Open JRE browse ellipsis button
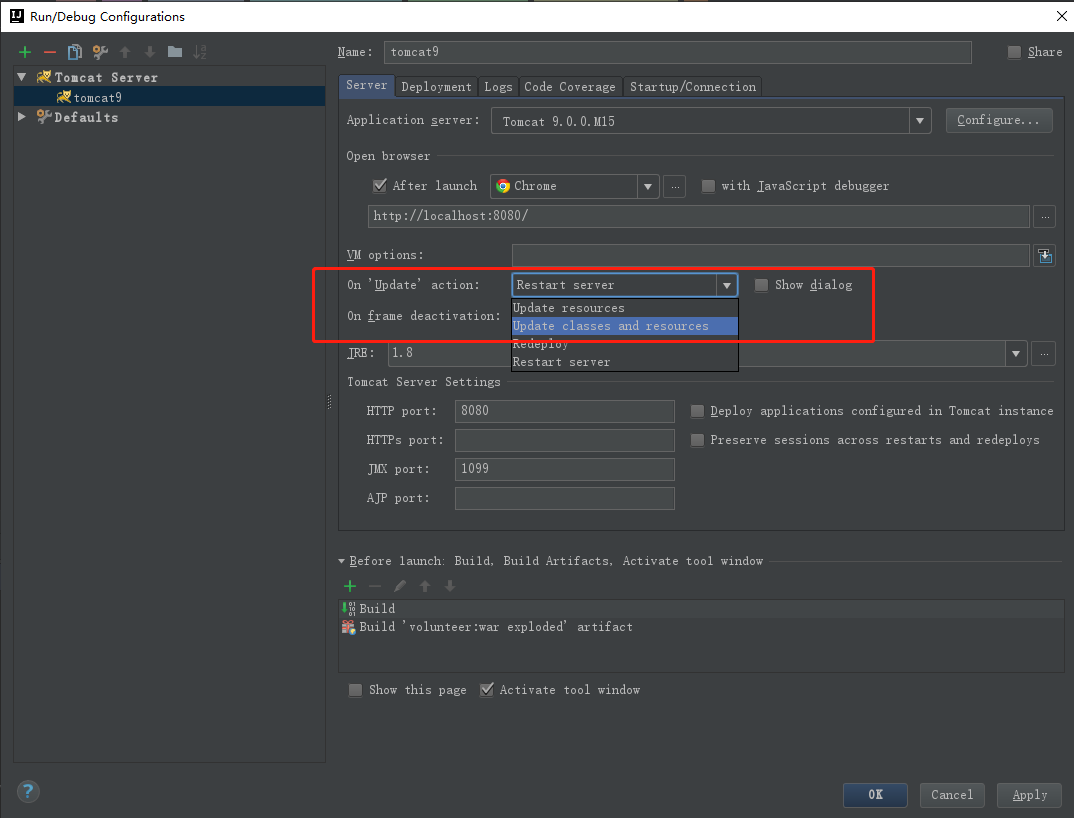Screen dimensions: 1074x818 [1044, 354]
